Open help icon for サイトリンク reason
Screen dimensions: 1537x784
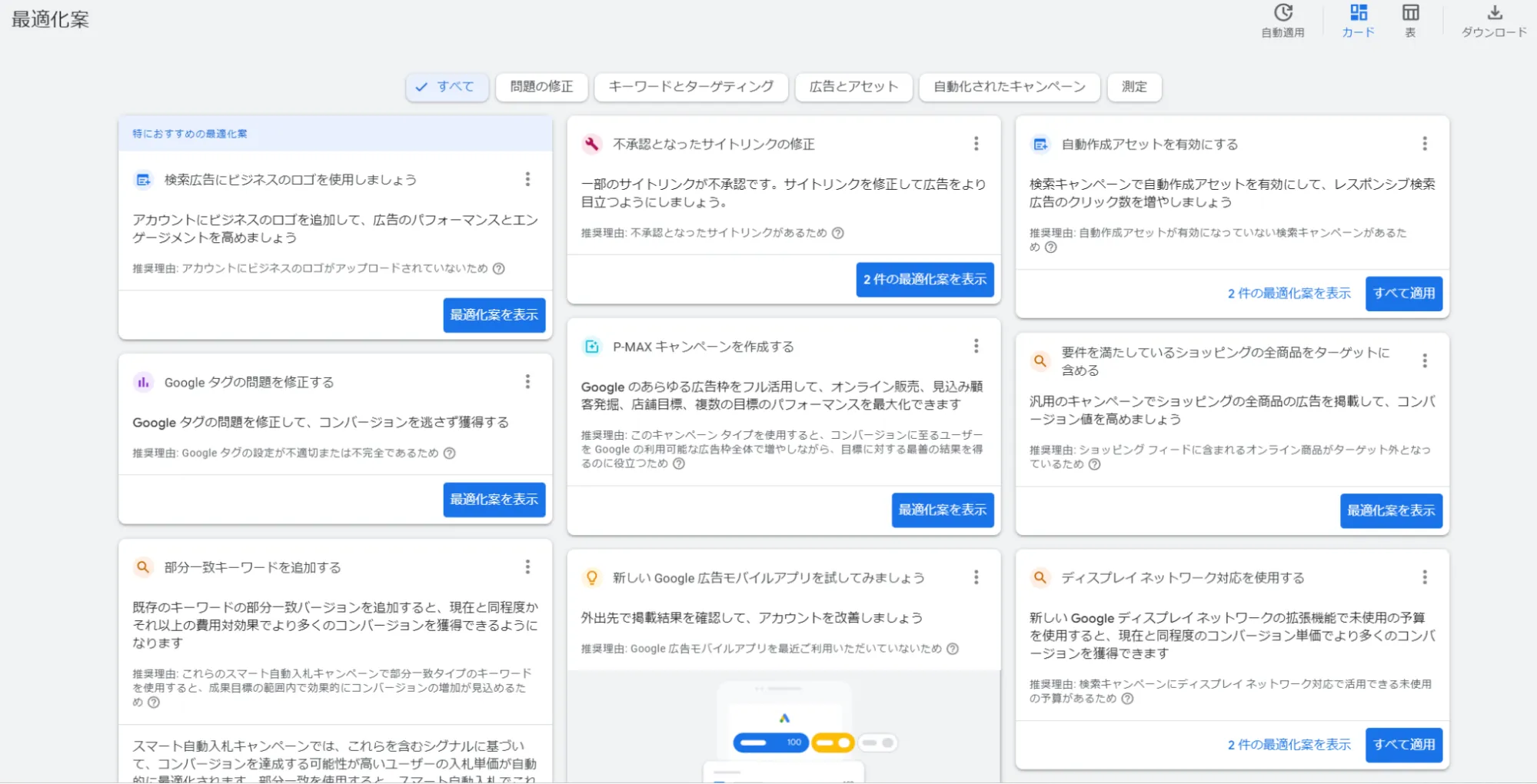click(838, 233)
